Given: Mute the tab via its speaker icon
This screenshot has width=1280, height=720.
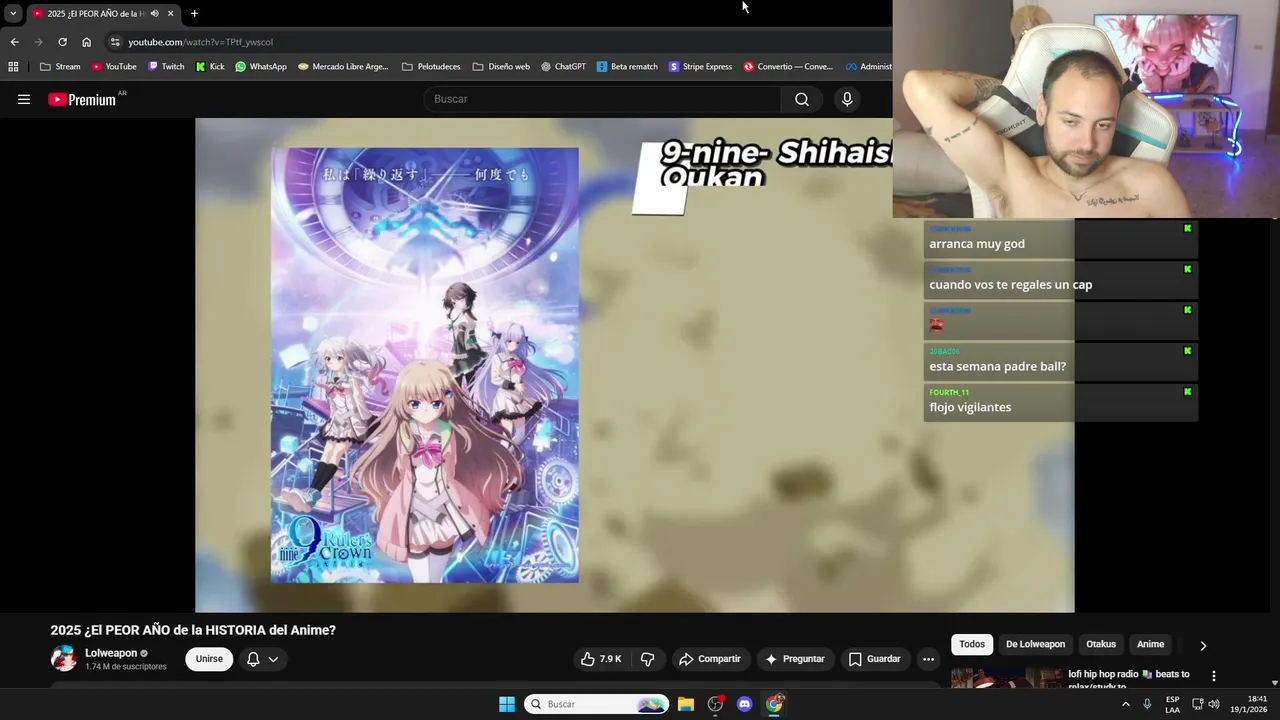Looking at the screenshot, I should [154, 13].
